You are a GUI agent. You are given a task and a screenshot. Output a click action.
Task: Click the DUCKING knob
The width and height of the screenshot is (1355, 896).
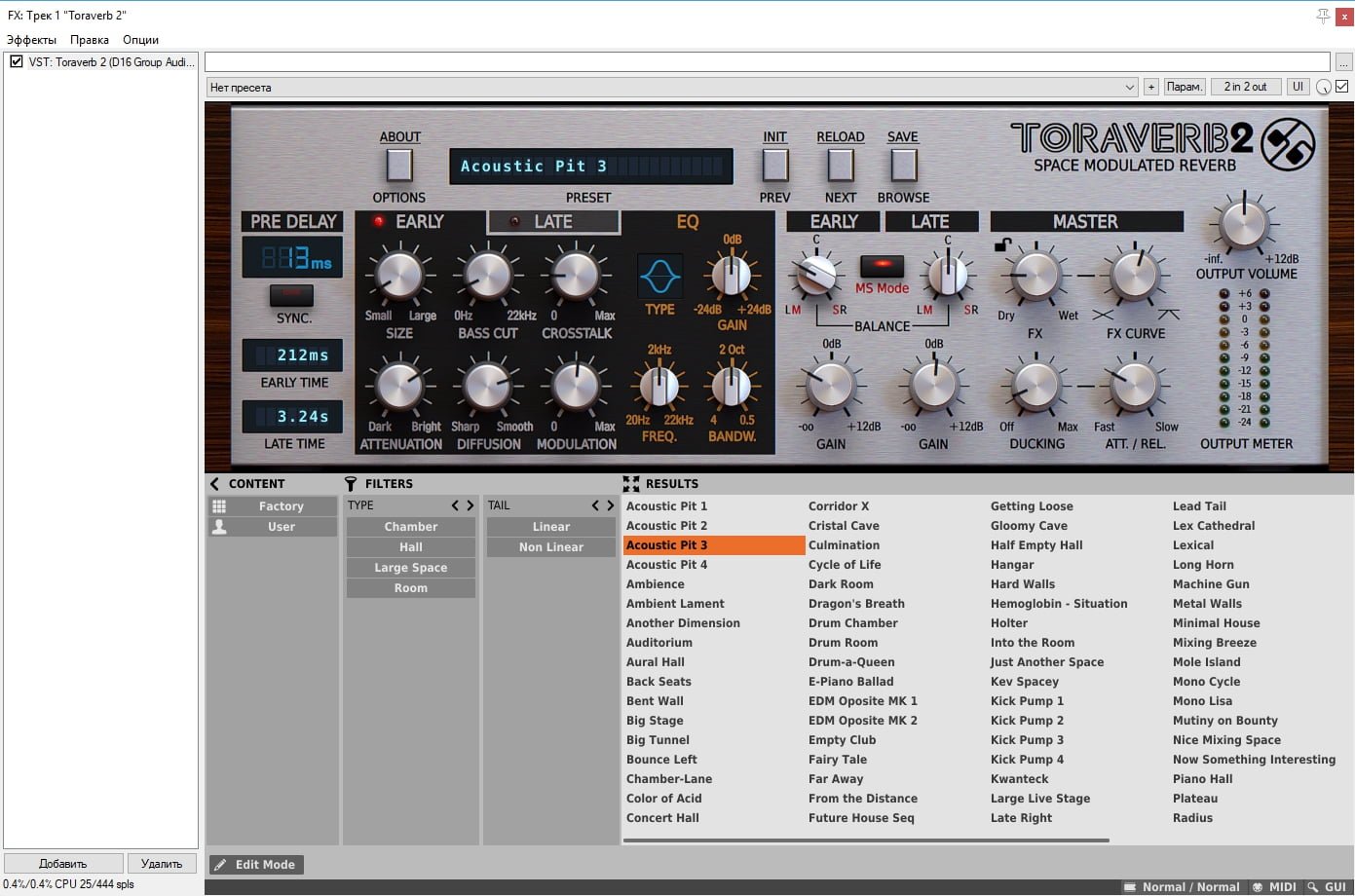tap(1035, 387)
